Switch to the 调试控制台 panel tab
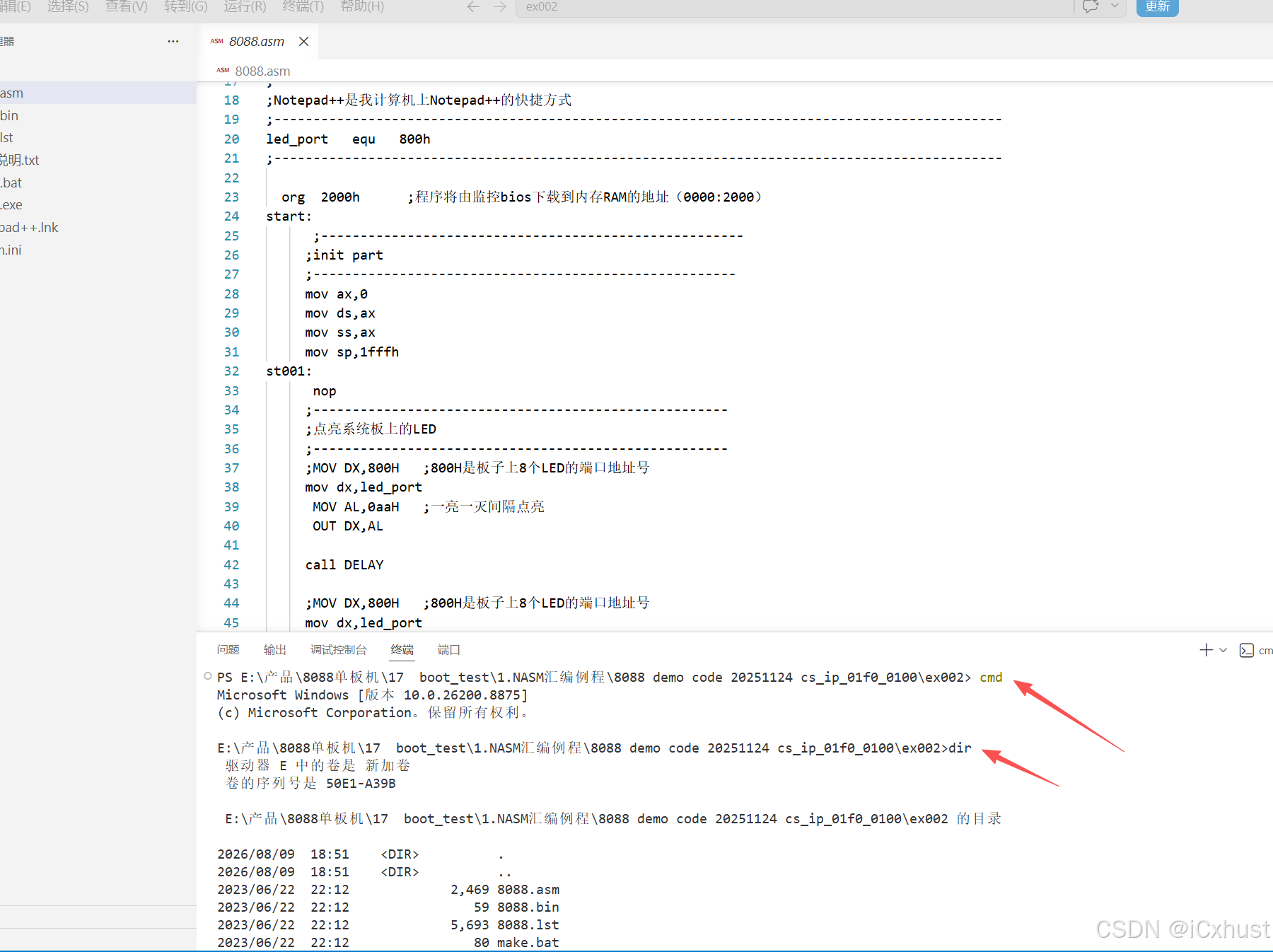 tap(338, 649)
